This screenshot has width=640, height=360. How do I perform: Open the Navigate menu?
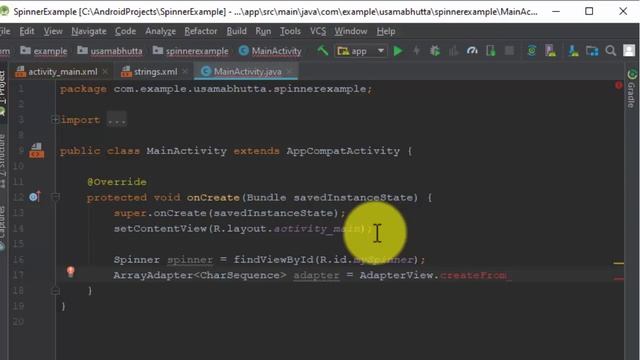[89, 31]
